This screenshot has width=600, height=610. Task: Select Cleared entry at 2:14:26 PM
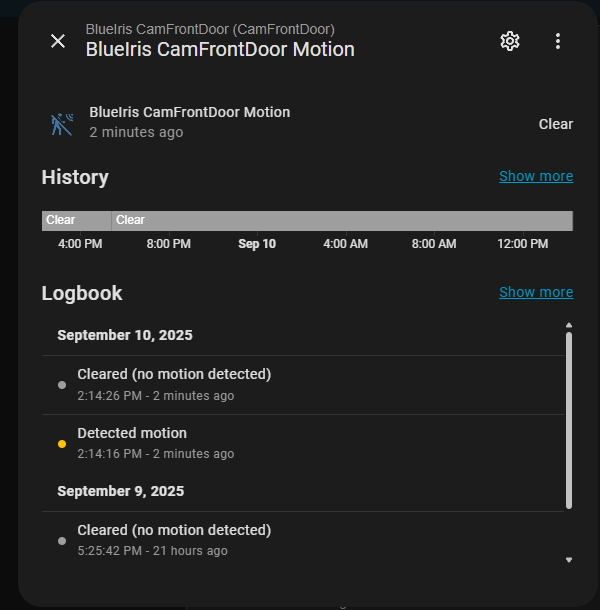[303, 385]
